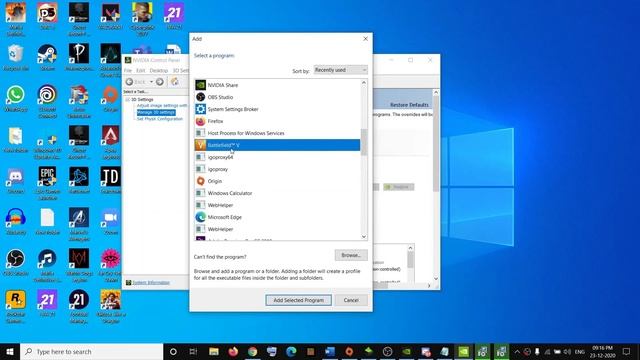Click program list scrollbar down arrow
The width and height of the screenshot is (640, 360).
[364, 236]
